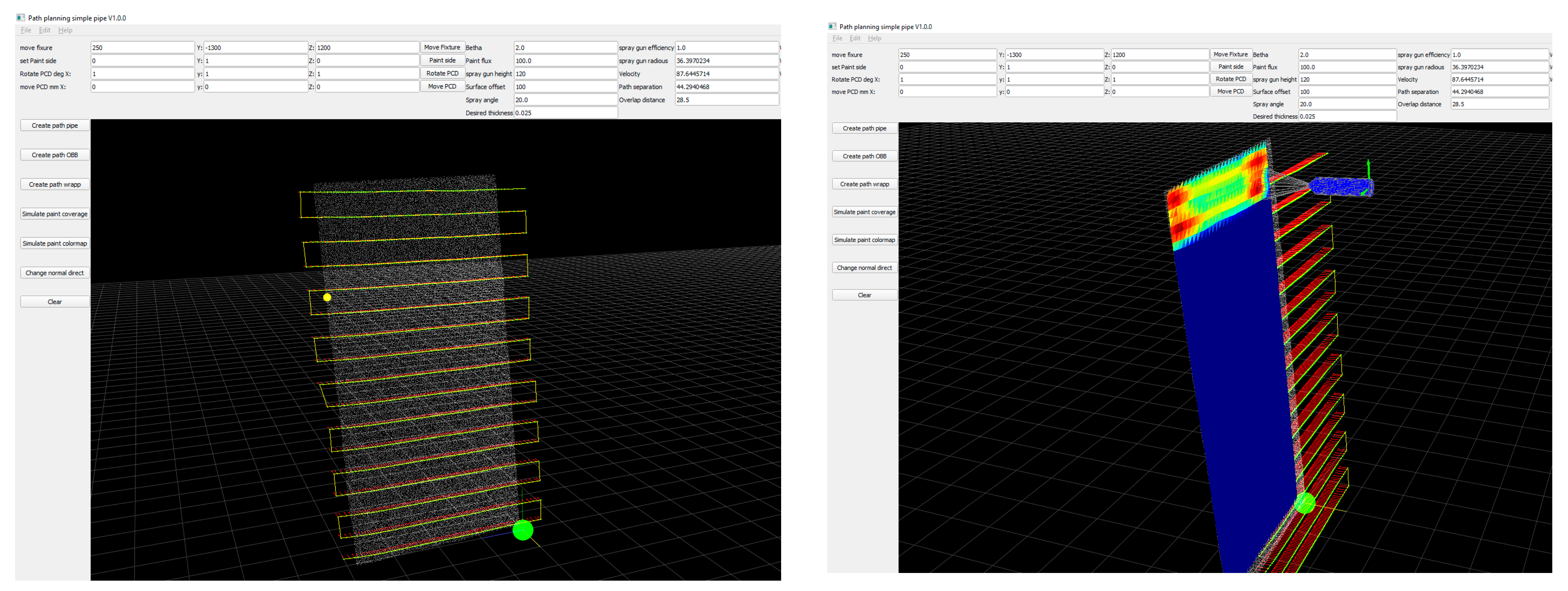Select the yellow sphere marker in left viewport
The width and height of the screenshot is (1568, 591).
click(x=327, y=298)
